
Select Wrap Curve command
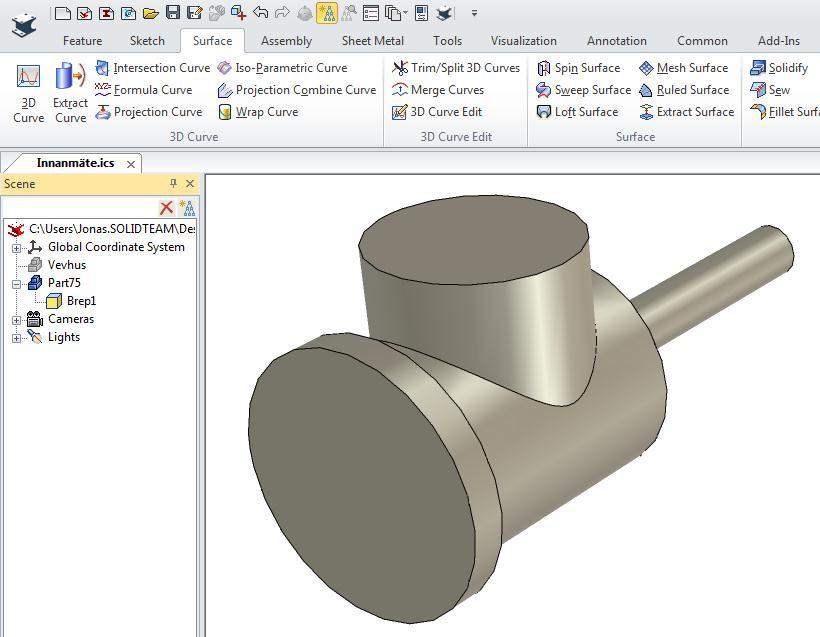coord(258,112)
